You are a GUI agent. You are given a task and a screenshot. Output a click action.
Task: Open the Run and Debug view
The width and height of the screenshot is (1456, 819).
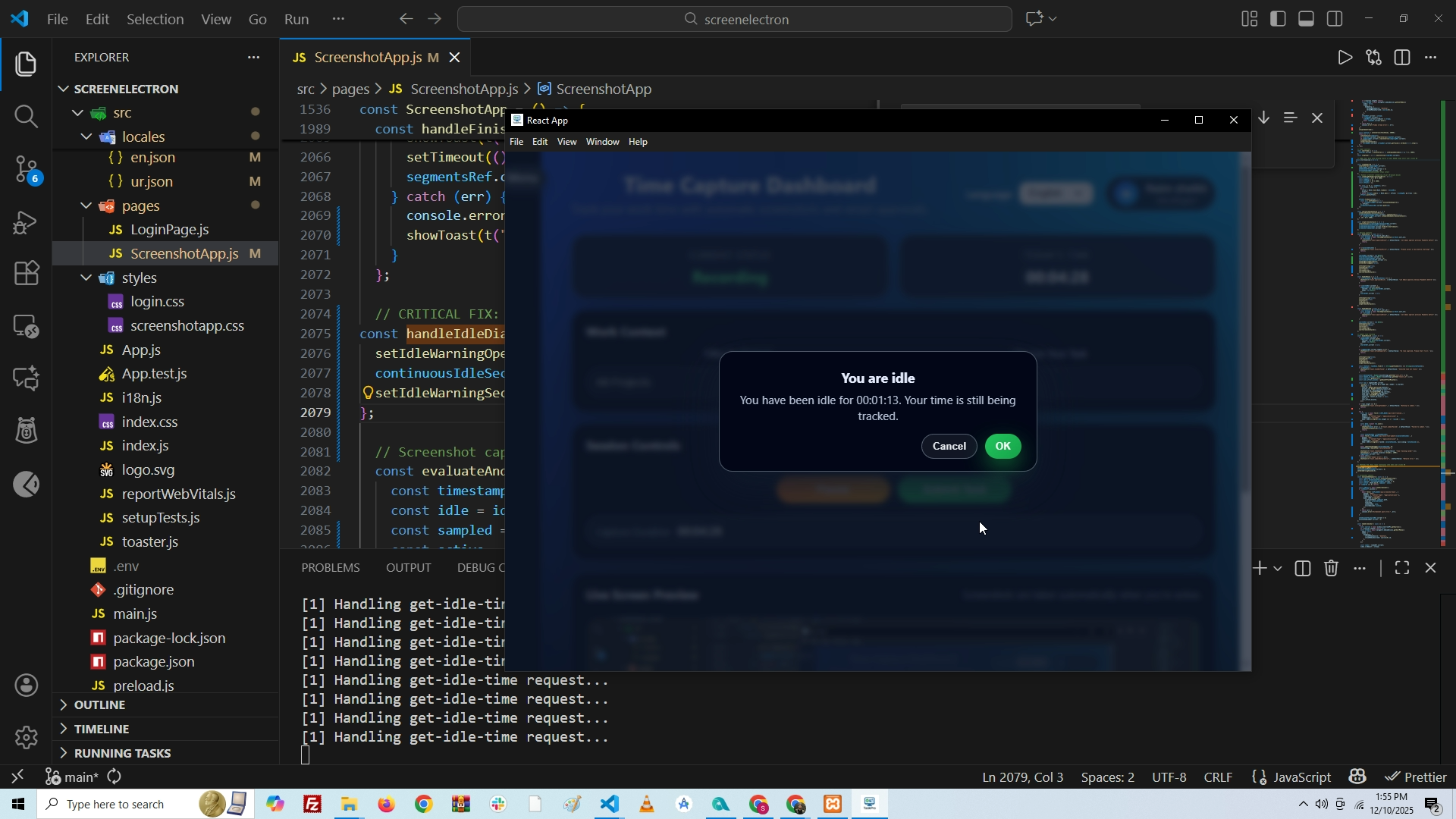click(x=26, y=222)
